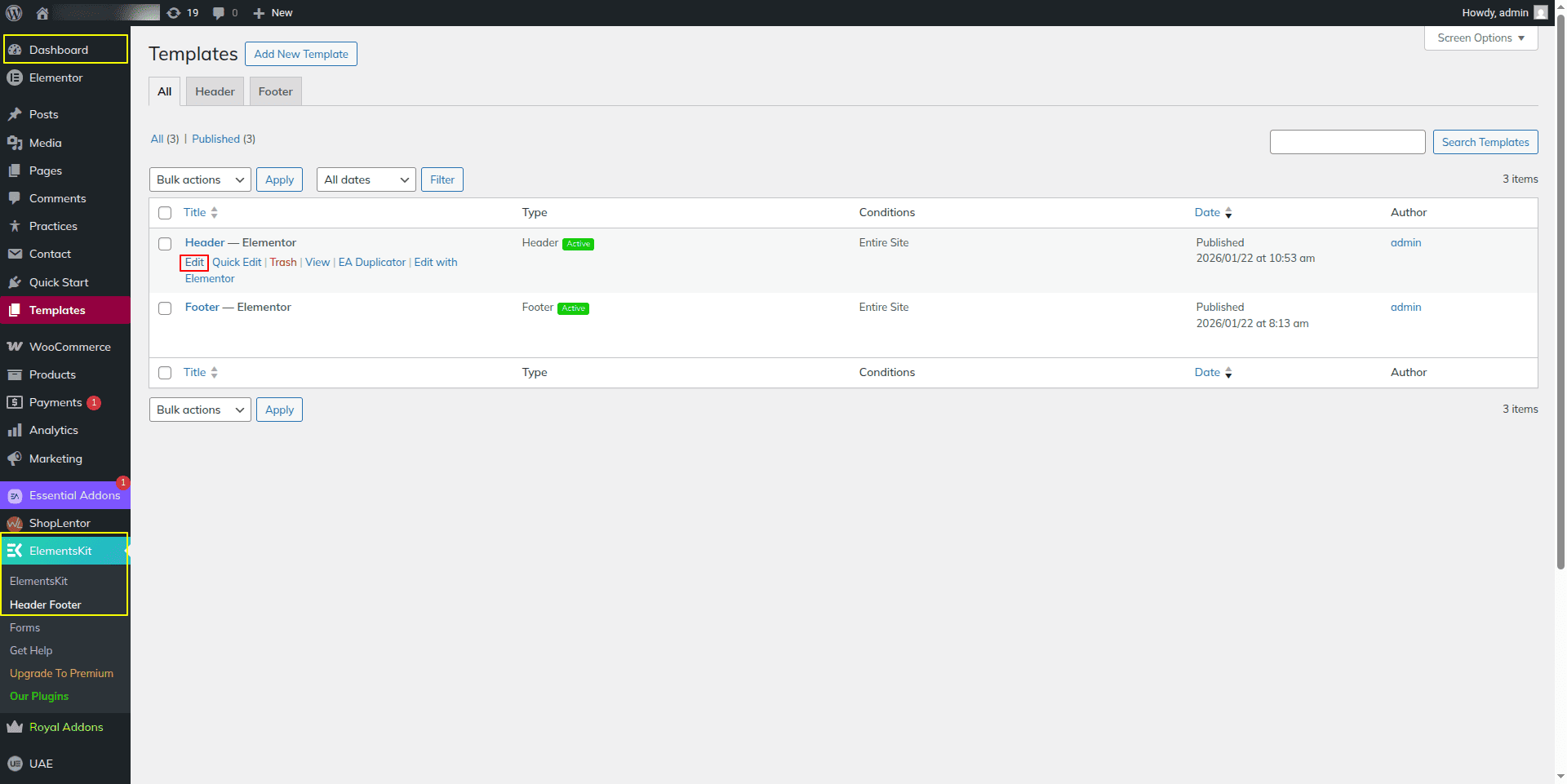
Task: Click the Practices pin icon
Action: coord(15,226)
